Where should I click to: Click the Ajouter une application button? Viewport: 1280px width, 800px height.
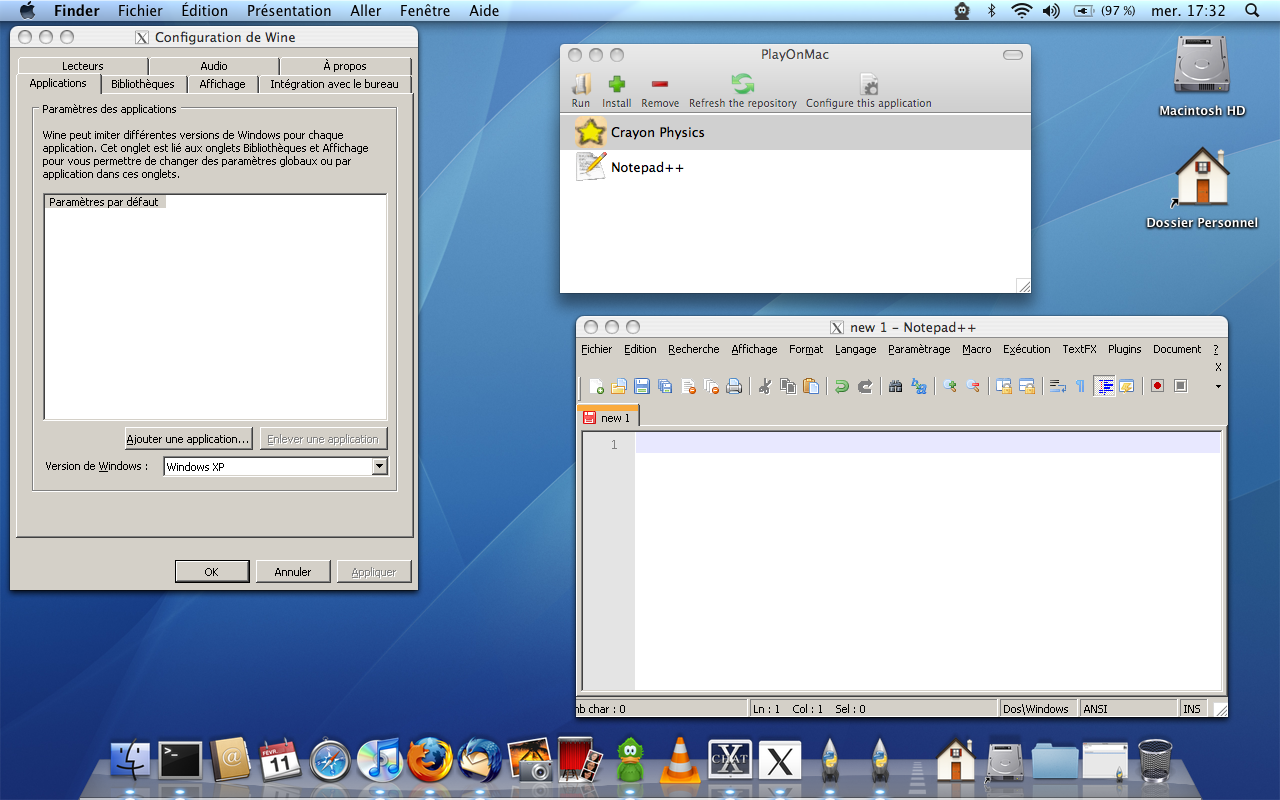188,439
